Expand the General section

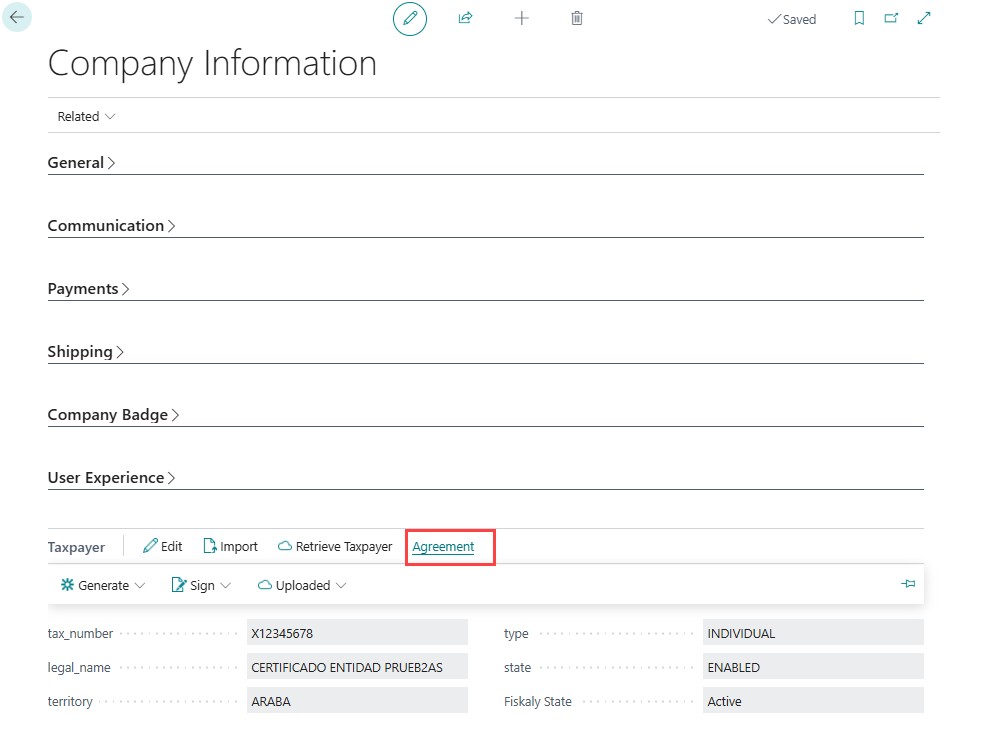tap(81, 162)
